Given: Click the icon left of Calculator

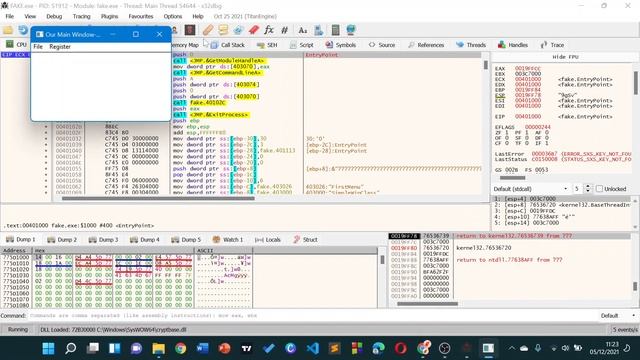Looking at the screenshot, I should (319, 30).
